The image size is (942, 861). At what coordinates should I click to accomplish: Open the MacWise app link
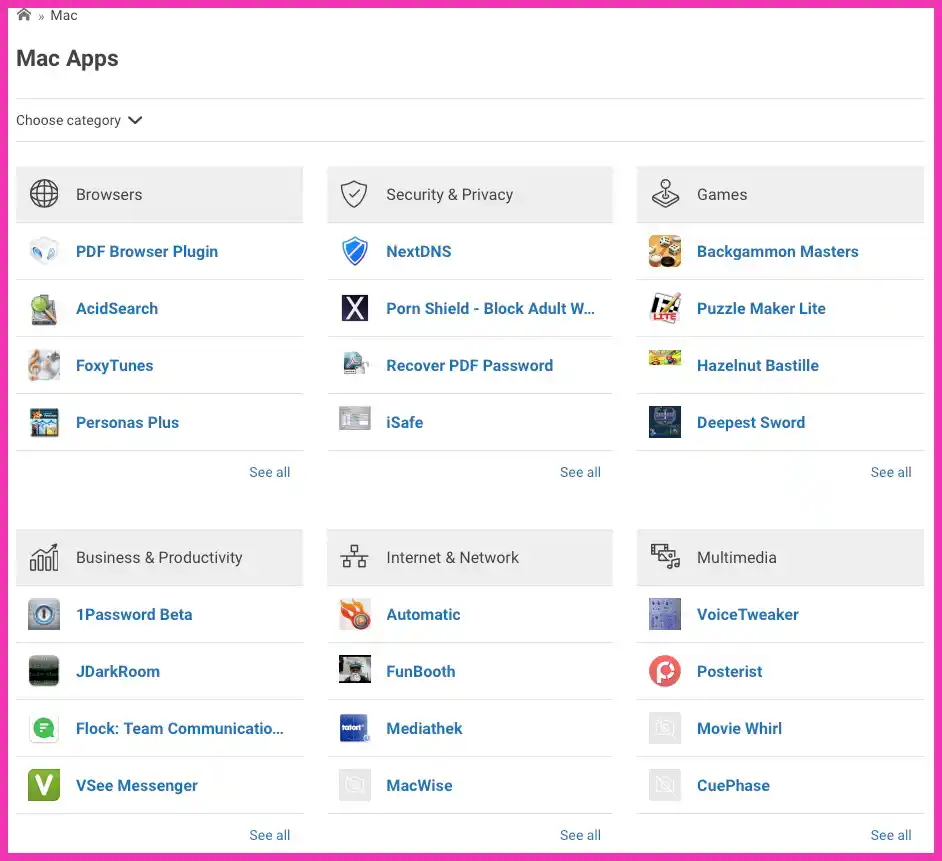(419, 785)
